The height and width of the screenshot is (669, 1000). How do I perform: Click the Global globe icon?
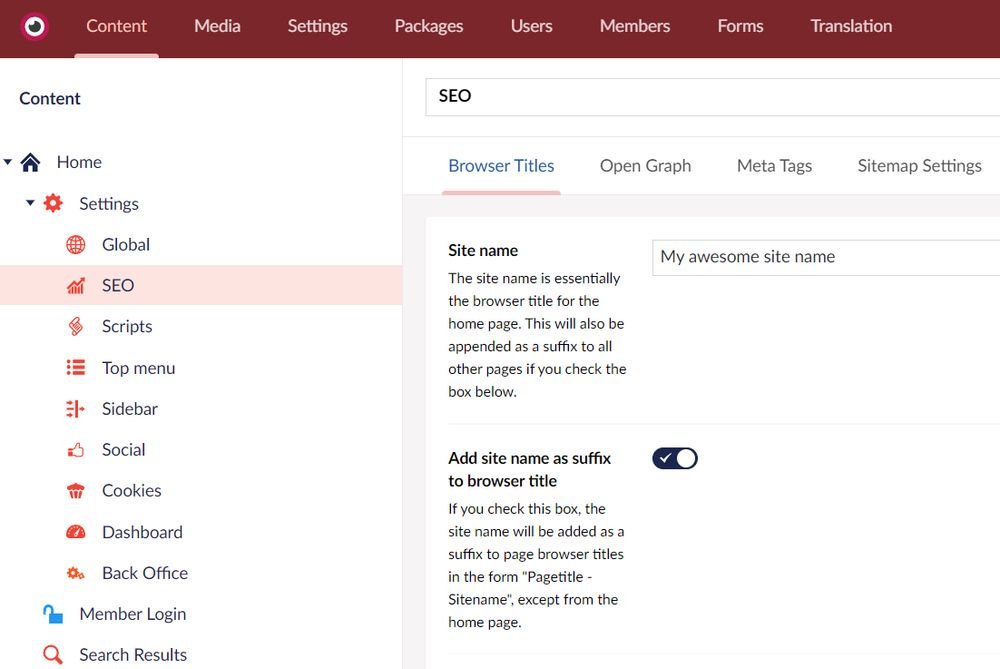tap(76, 244)
